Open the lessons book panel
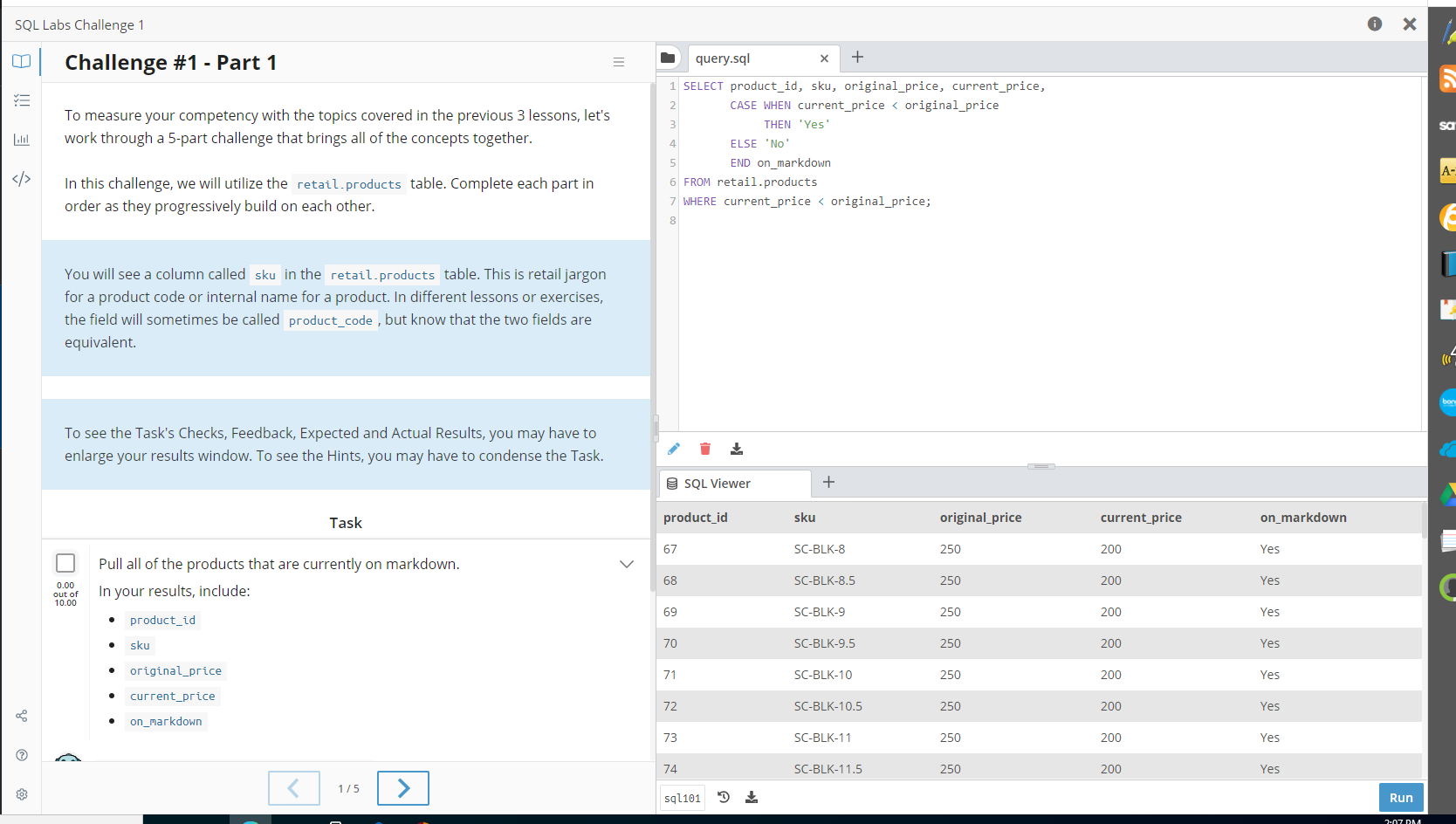 pyautogui.click(x=21, y=61)
